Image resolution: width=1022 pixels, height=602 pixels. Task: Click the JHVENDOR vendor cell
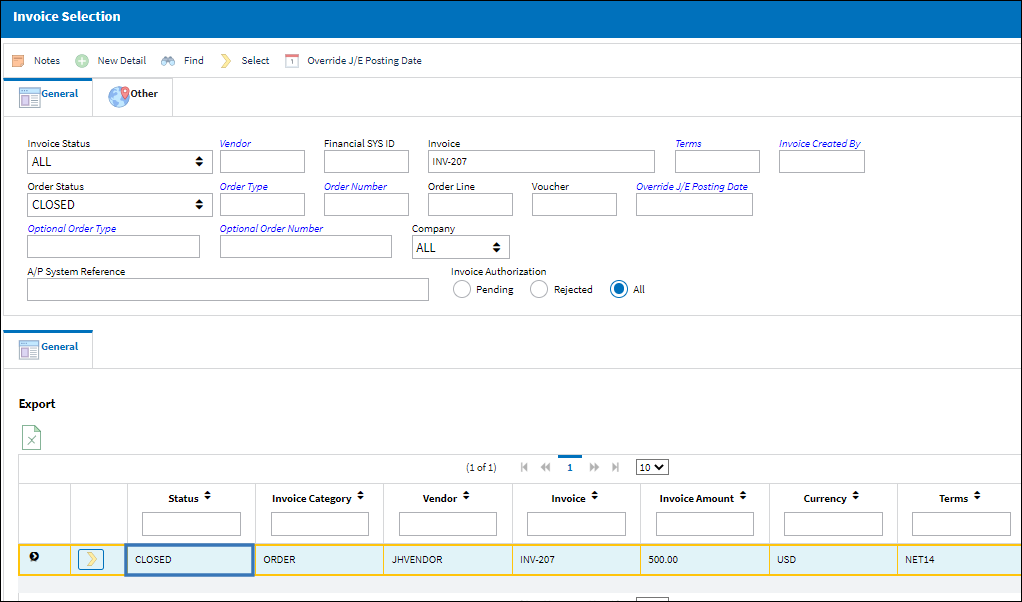click(448, 560)
